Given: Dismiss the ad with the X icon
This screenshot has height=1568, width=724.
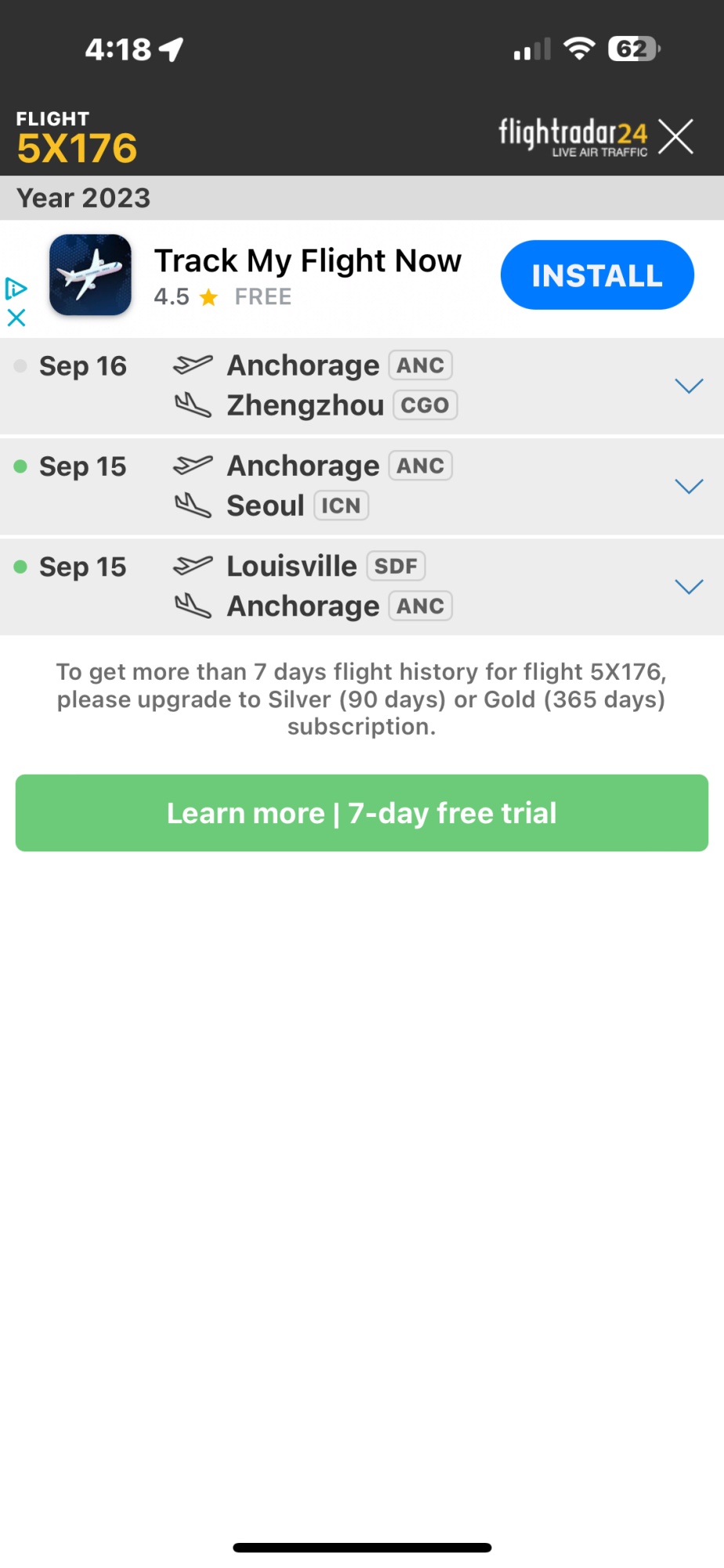Looking at the screenshot, I should (16, 317).
